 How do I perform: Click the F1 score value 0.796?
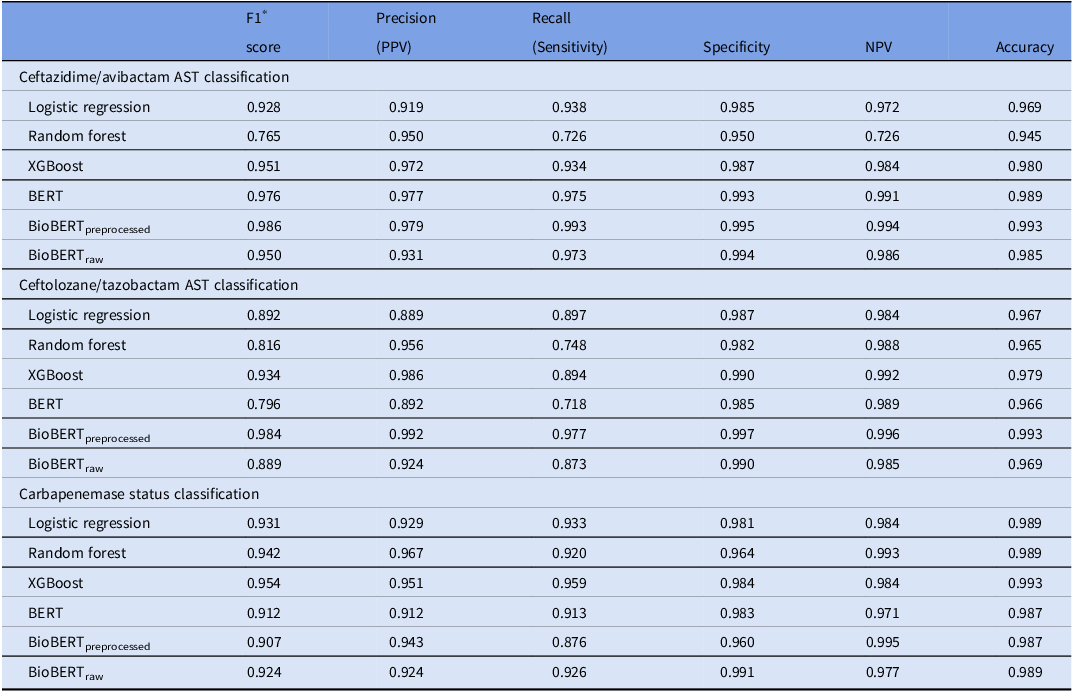[x=264, y=404]
